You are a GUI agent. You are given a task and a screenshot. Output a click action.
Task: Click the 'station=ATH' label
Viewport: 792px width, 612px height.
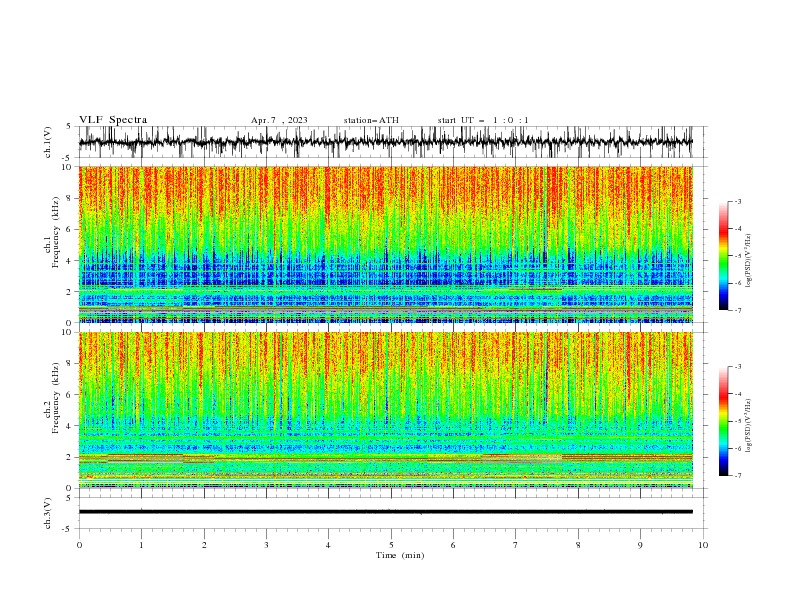click(371, 120)
